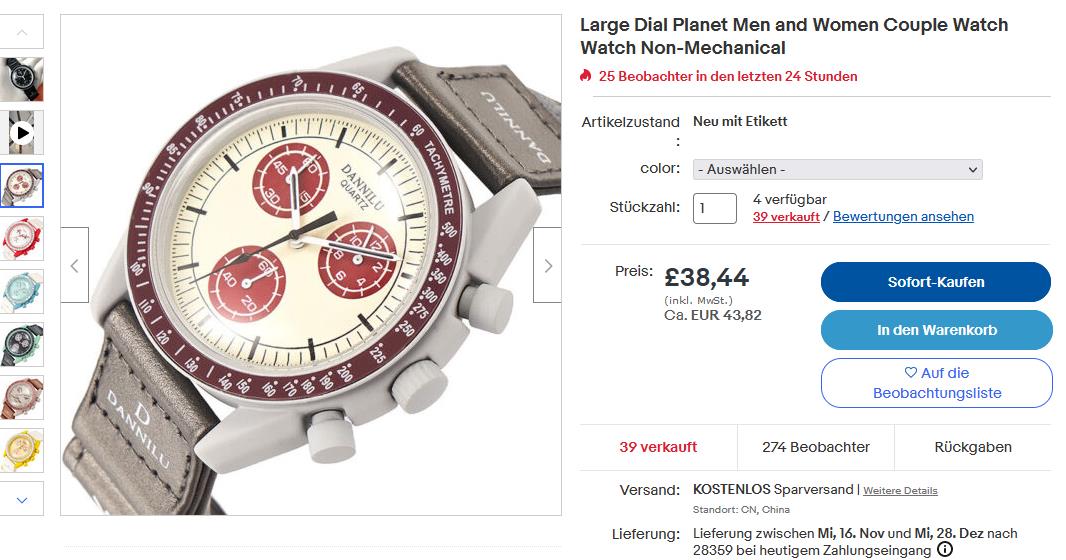Select the red watch thumbnail
This screenshot has height=560, width=1066.
coord(22,238)
